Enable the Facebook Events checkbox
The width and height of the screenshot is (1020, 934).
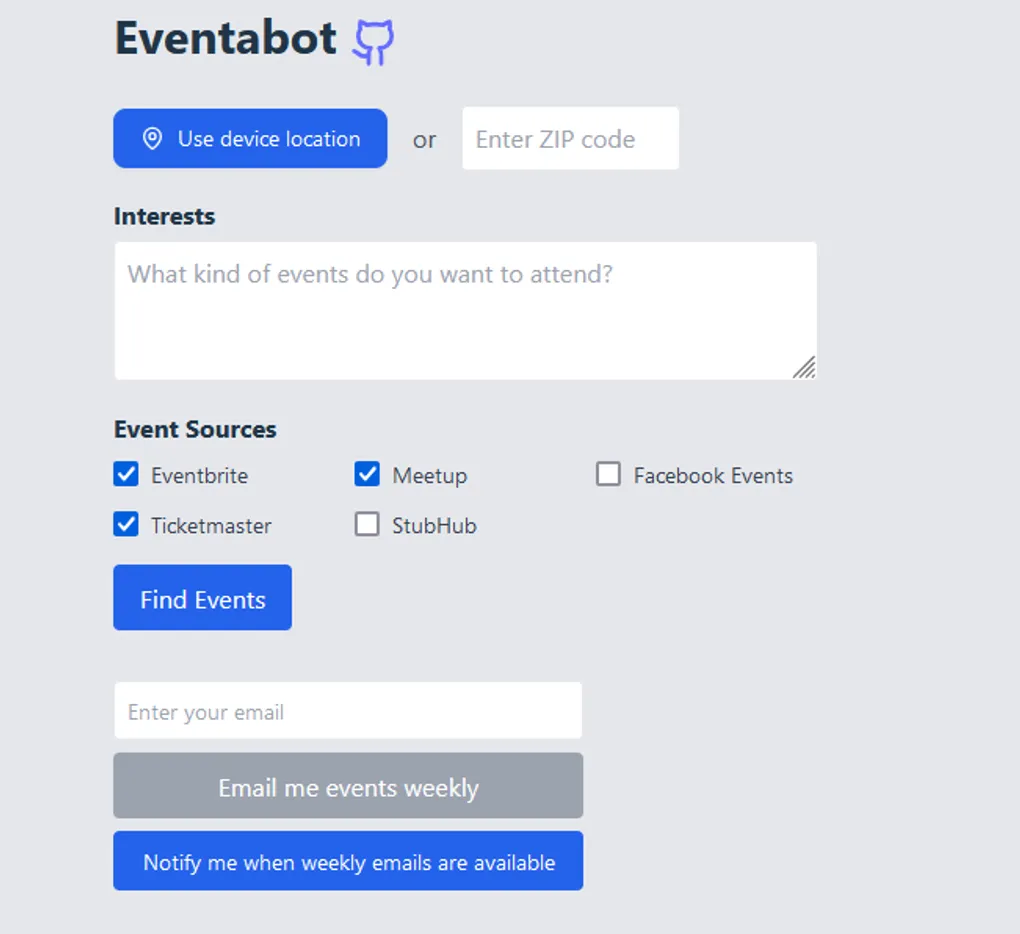(608, 474)
